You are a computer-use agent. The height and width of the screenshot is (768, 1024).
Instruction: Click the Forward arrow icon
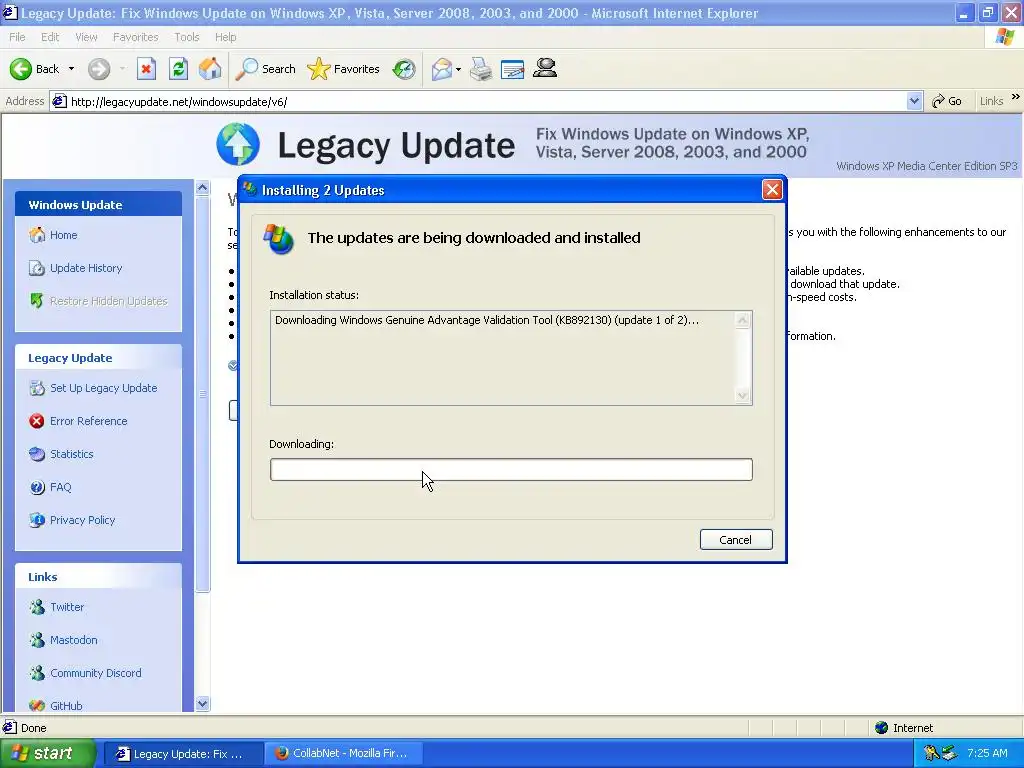tap(99, 69)
